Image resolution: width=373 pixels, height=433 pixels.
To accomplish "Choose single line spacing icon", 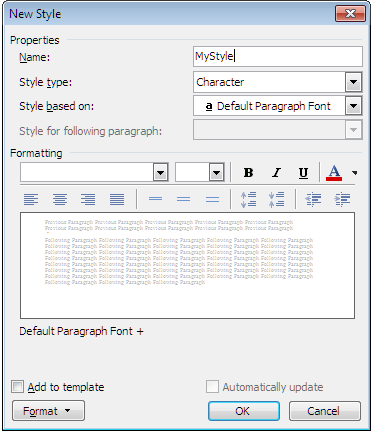I will point(155,199).
